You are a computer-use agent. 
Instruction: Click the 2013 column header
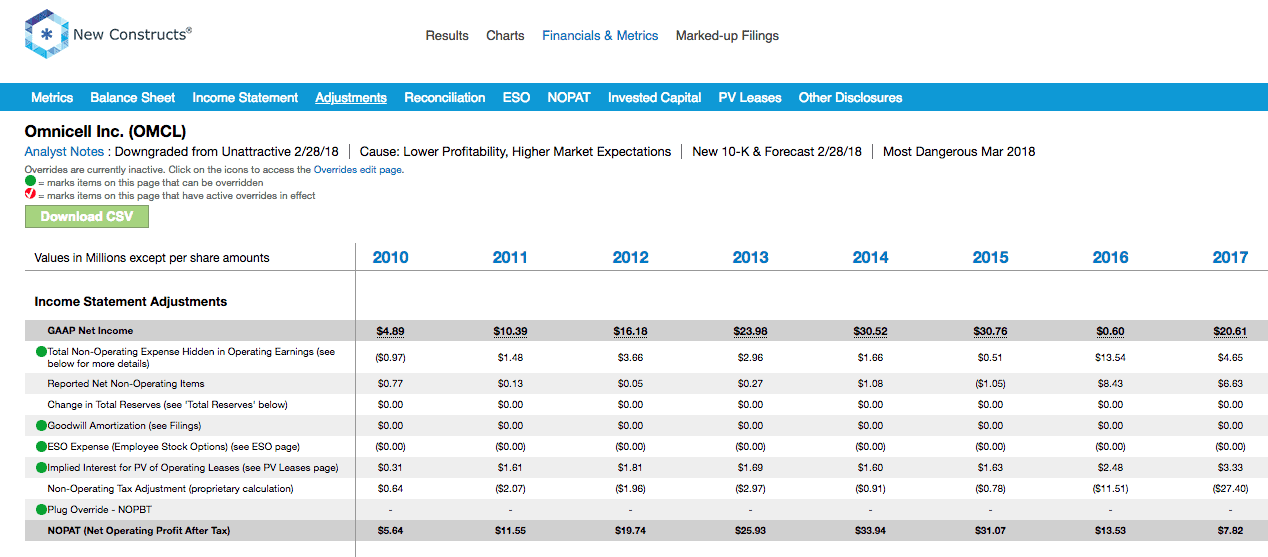tap(750, 257)
